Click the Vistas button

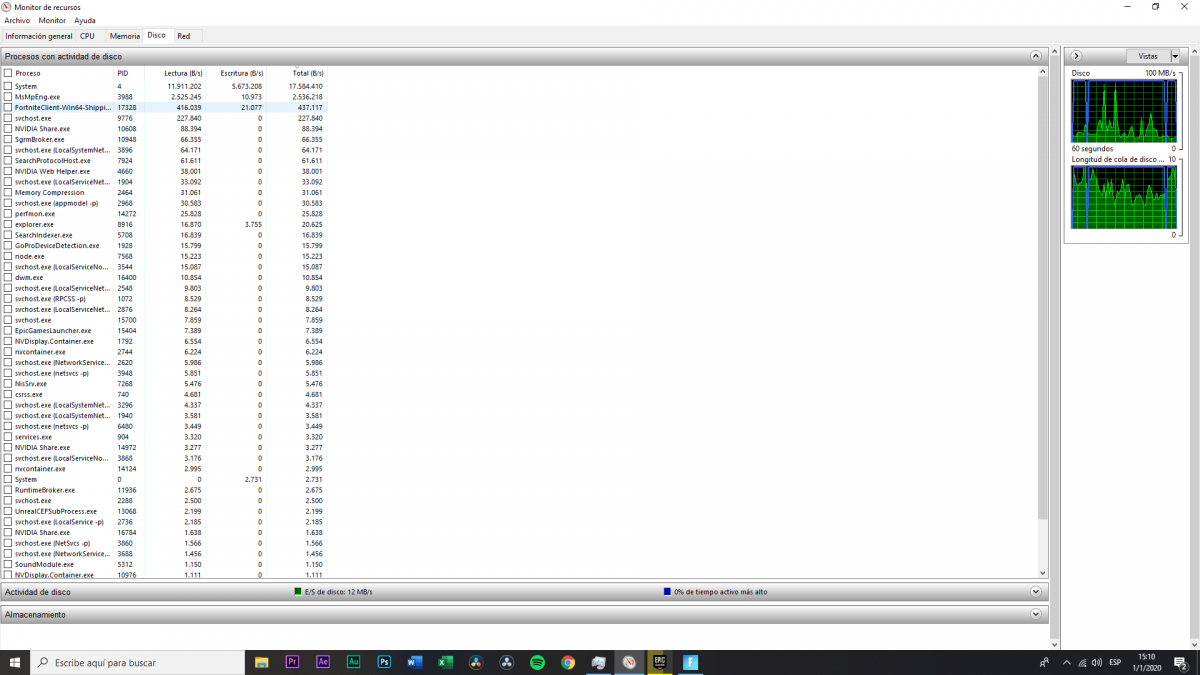(x=1148, y=56)
